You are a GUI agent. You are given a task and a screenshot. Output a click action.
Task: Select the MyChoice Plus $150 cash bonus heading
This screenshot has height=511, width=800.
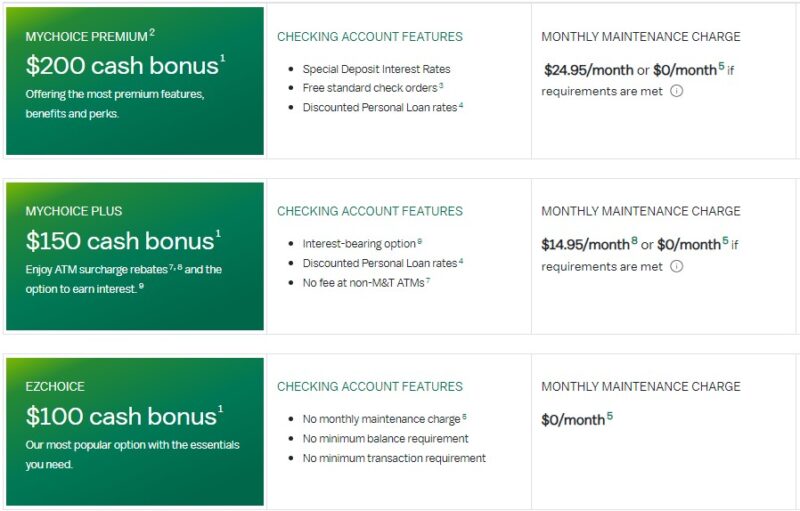[120, 242]
